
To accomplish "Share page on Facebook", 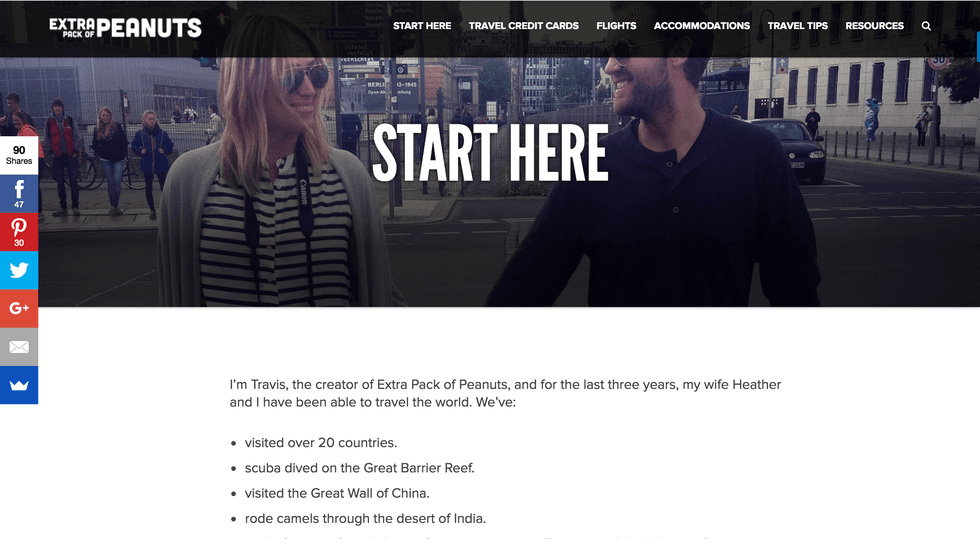I will click(19, 194).
